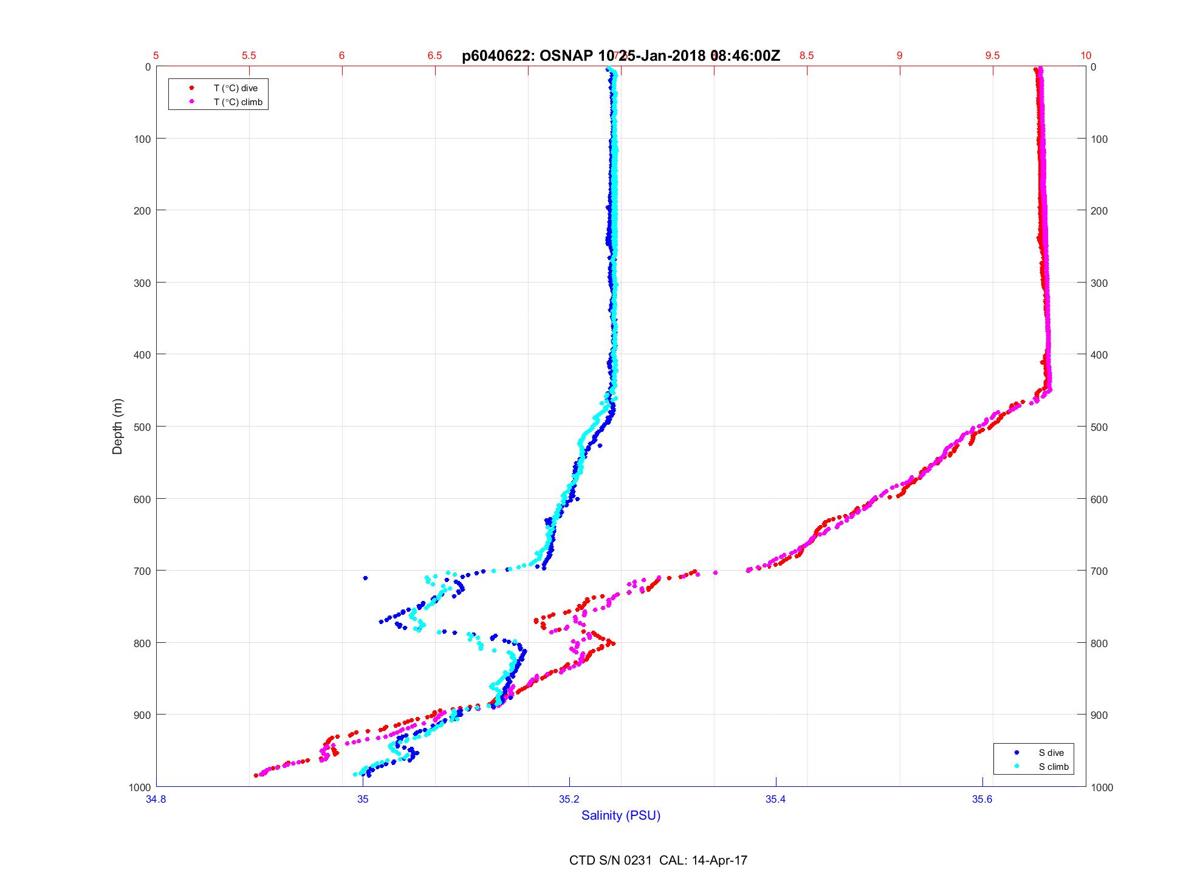Click the 400 tick on left depth axis
Screen dimensions: 1200x885
click(141, 355)
